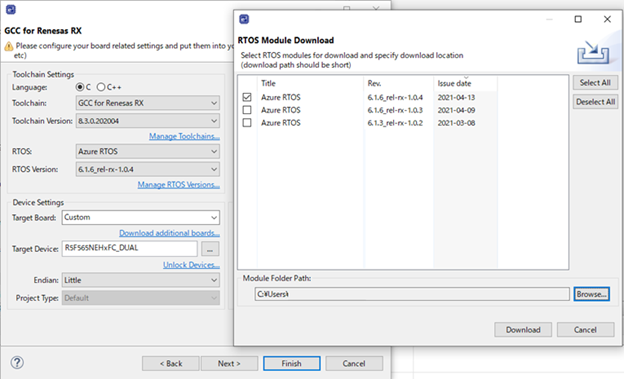The width and height of the screenshot is (624, 379).
Task: Open the Toolchain dropdown
Action: pyautogui.click(x=148, y=103)
